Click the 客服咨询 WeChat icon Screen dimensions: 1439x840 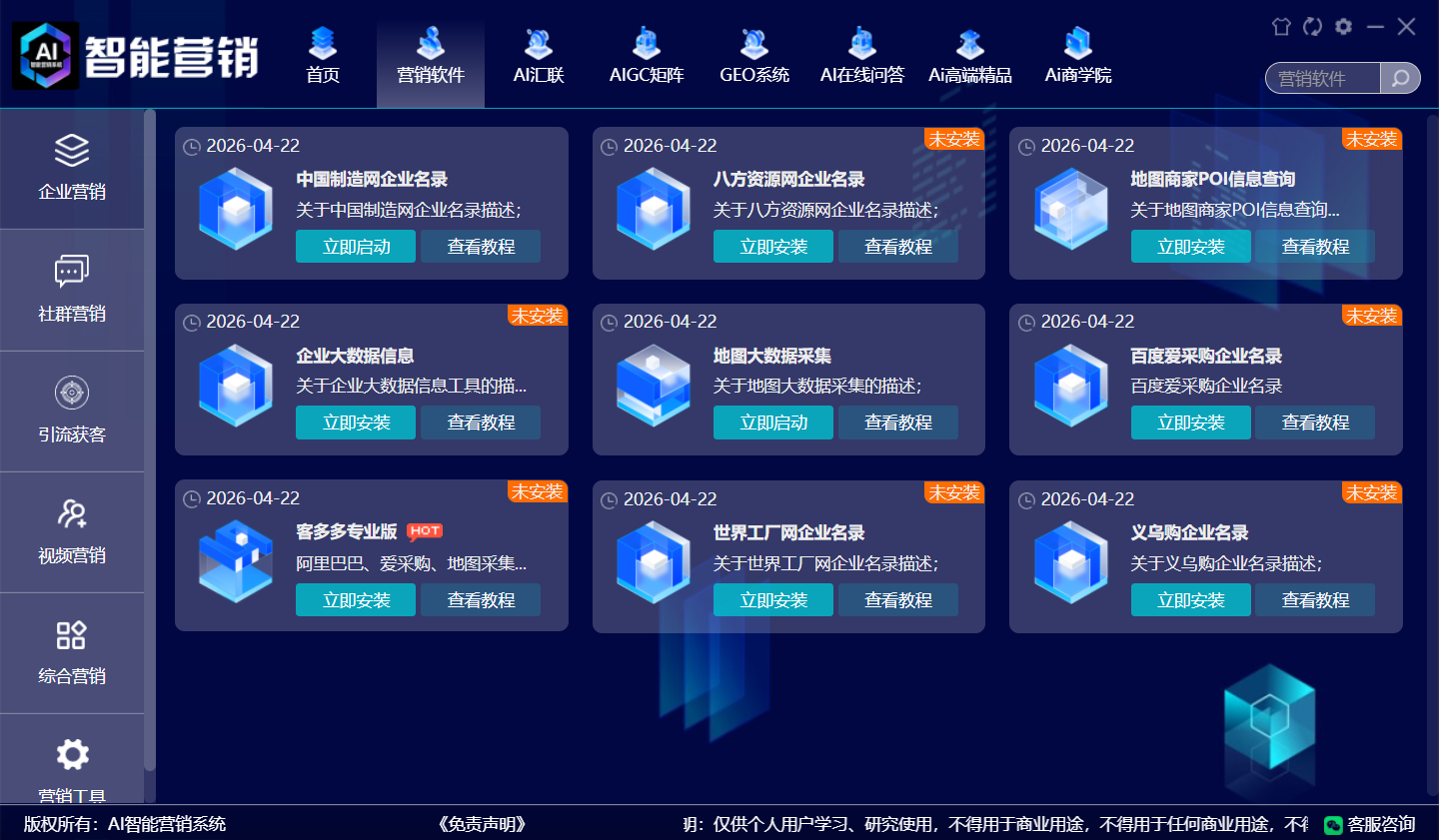pos(1333,825)
